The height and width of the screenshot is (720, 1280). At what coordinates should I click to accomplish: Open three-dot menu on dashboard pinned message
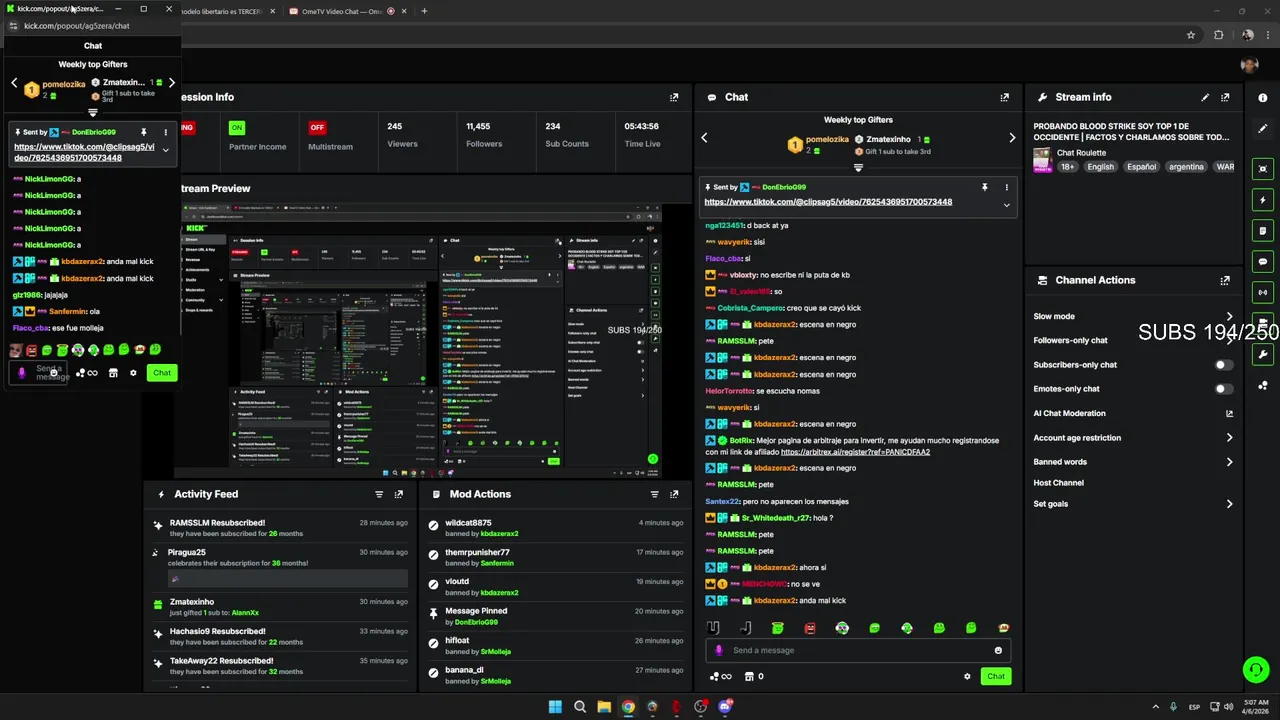click(1007, 187)
